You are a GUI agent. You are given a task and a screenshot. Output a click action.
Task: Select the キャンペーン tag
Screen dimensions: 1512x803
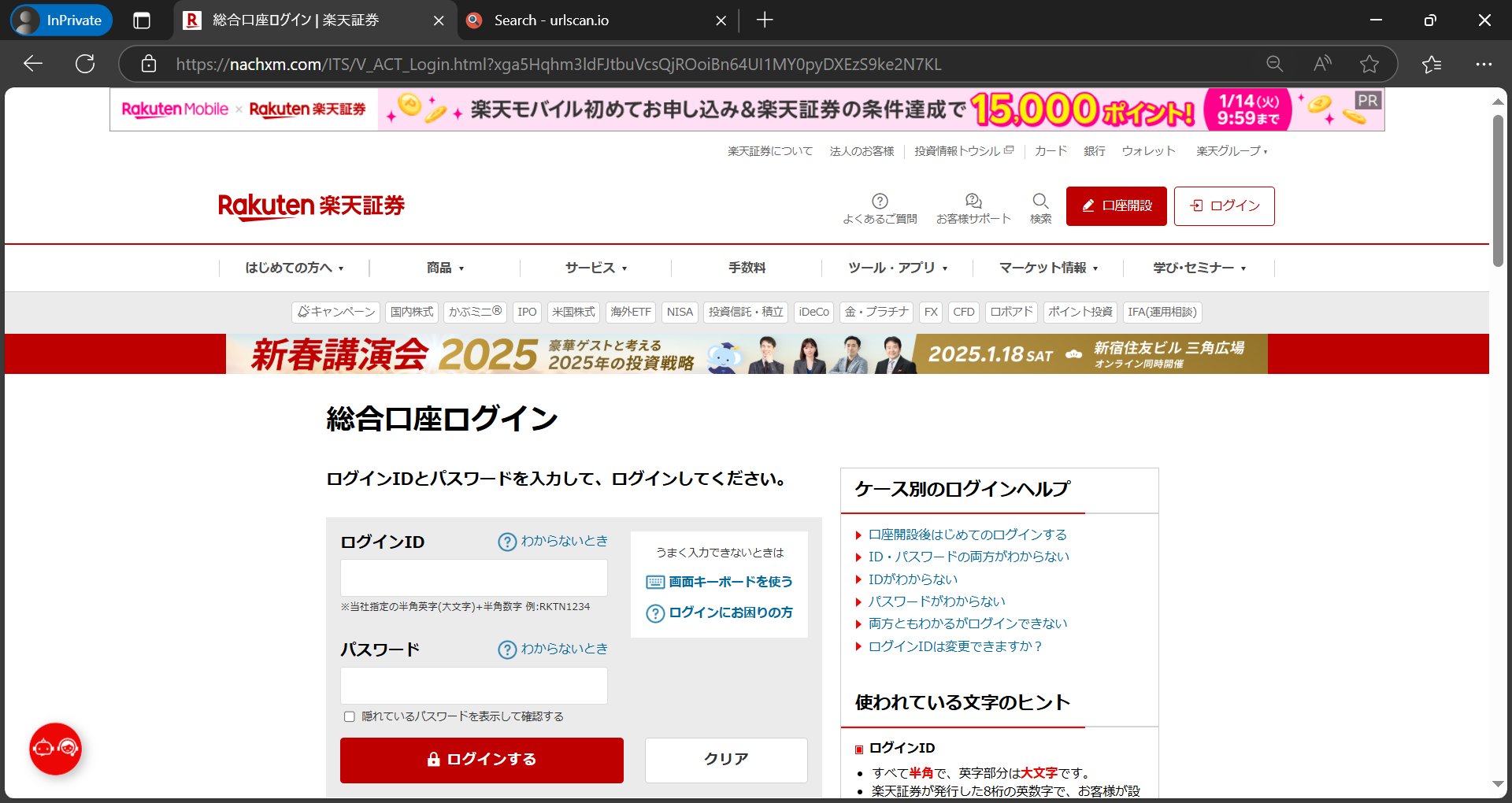click(x=336, y=312)
